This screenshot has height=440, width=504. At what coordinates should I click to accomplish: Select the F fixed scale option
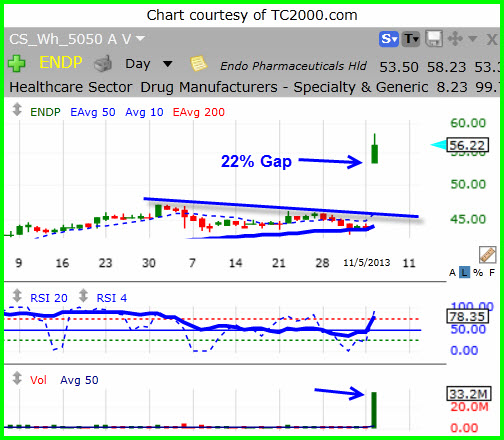point(492,273)
